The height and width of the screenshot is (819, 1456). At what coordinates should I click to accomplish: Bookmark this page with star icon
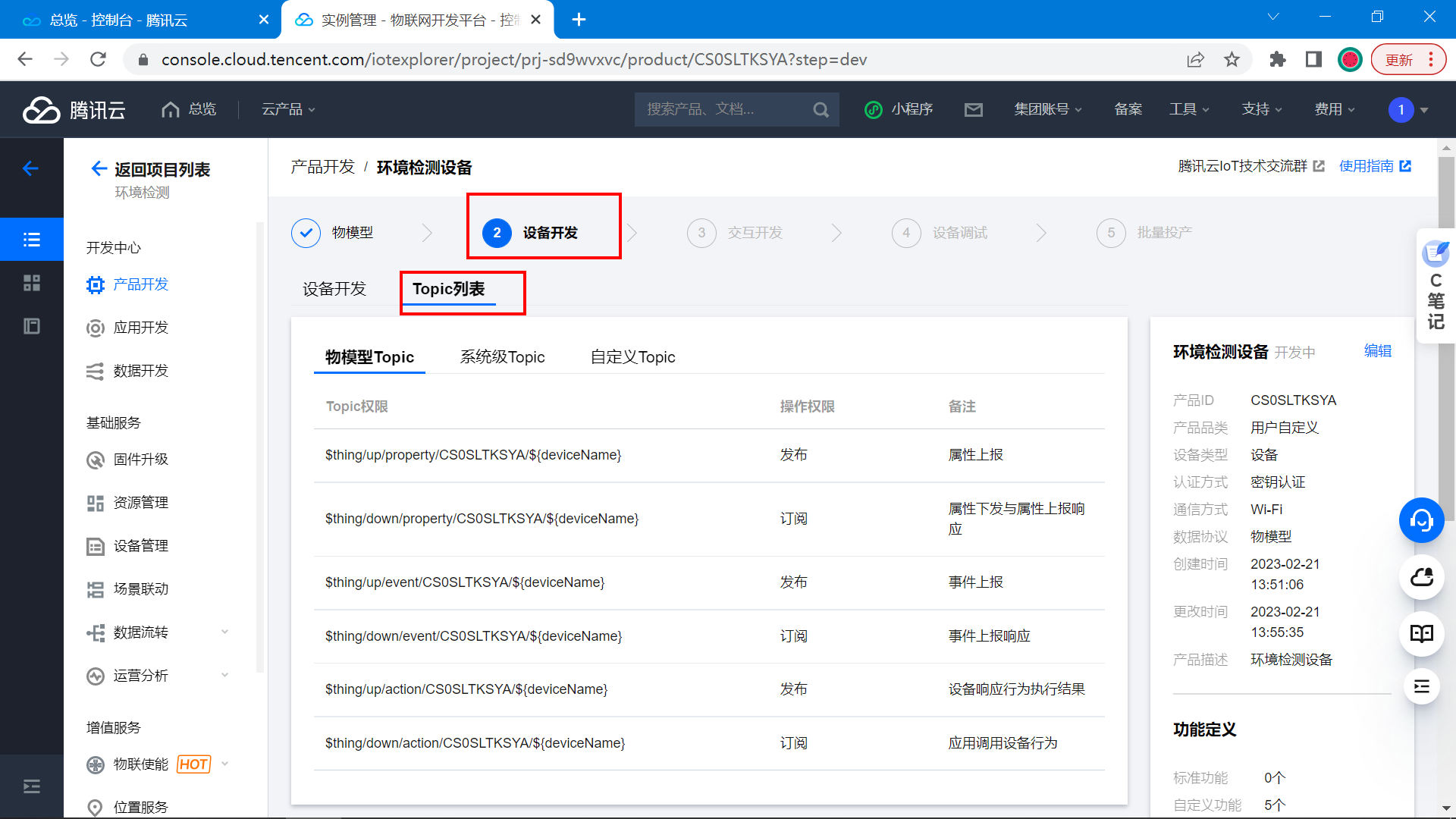tap(1232, 60)
